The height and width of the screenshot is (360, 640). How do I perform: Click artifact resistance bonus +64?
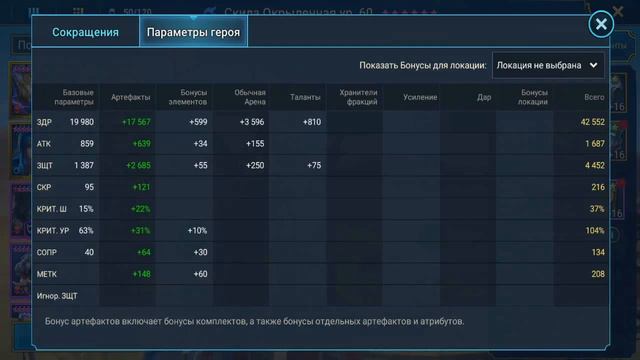[143, 252]
